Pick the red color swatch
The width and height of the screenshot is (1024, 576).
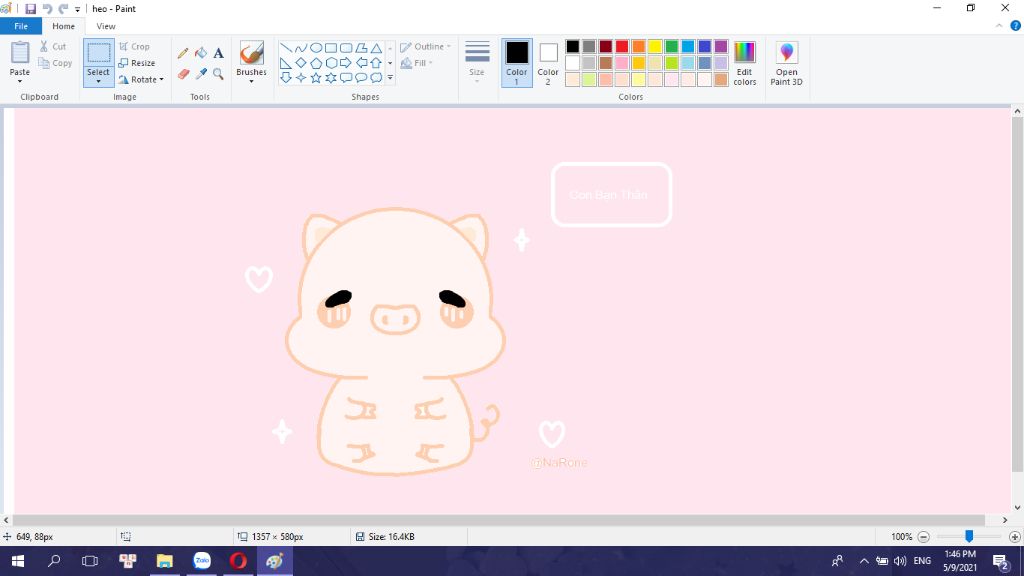pos(622,46)
